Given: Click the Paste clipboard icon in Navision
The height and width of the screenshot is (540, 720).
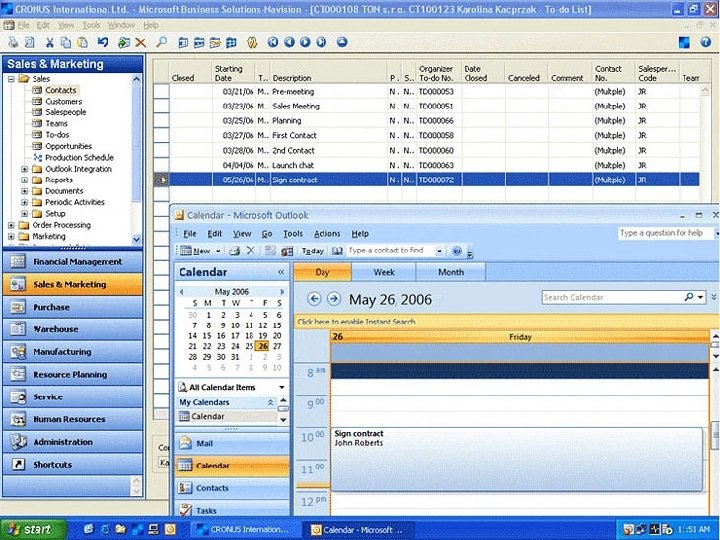Looking at the screenshot, I should coord(83,43).
